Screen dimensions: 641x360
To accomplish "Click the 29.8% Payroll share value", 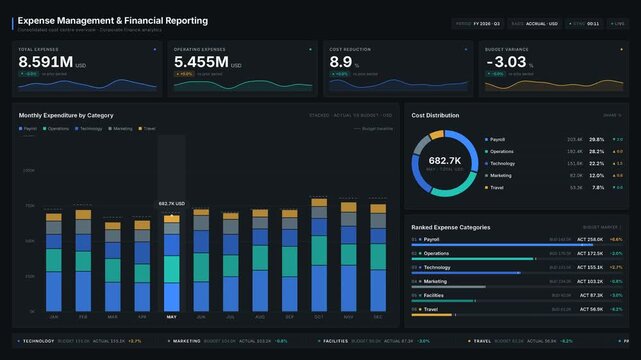I will click(596, 140).
